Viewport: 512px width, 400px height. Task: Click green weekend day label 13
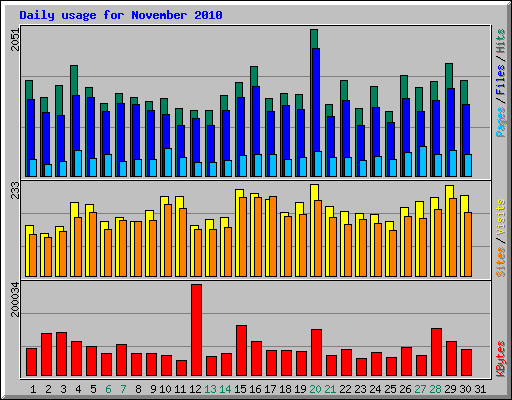pyautogui.click(x=210, y=389)
